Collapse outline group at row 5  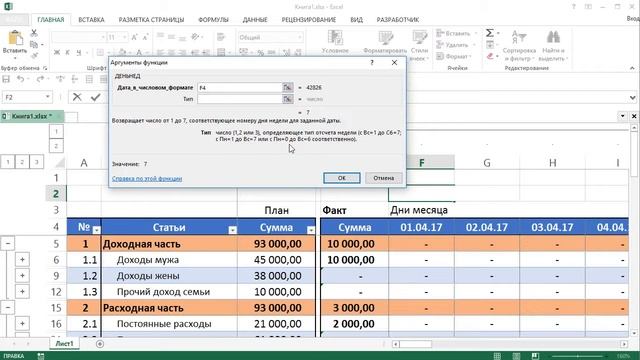pyautogui.click(x=7, y=243)
